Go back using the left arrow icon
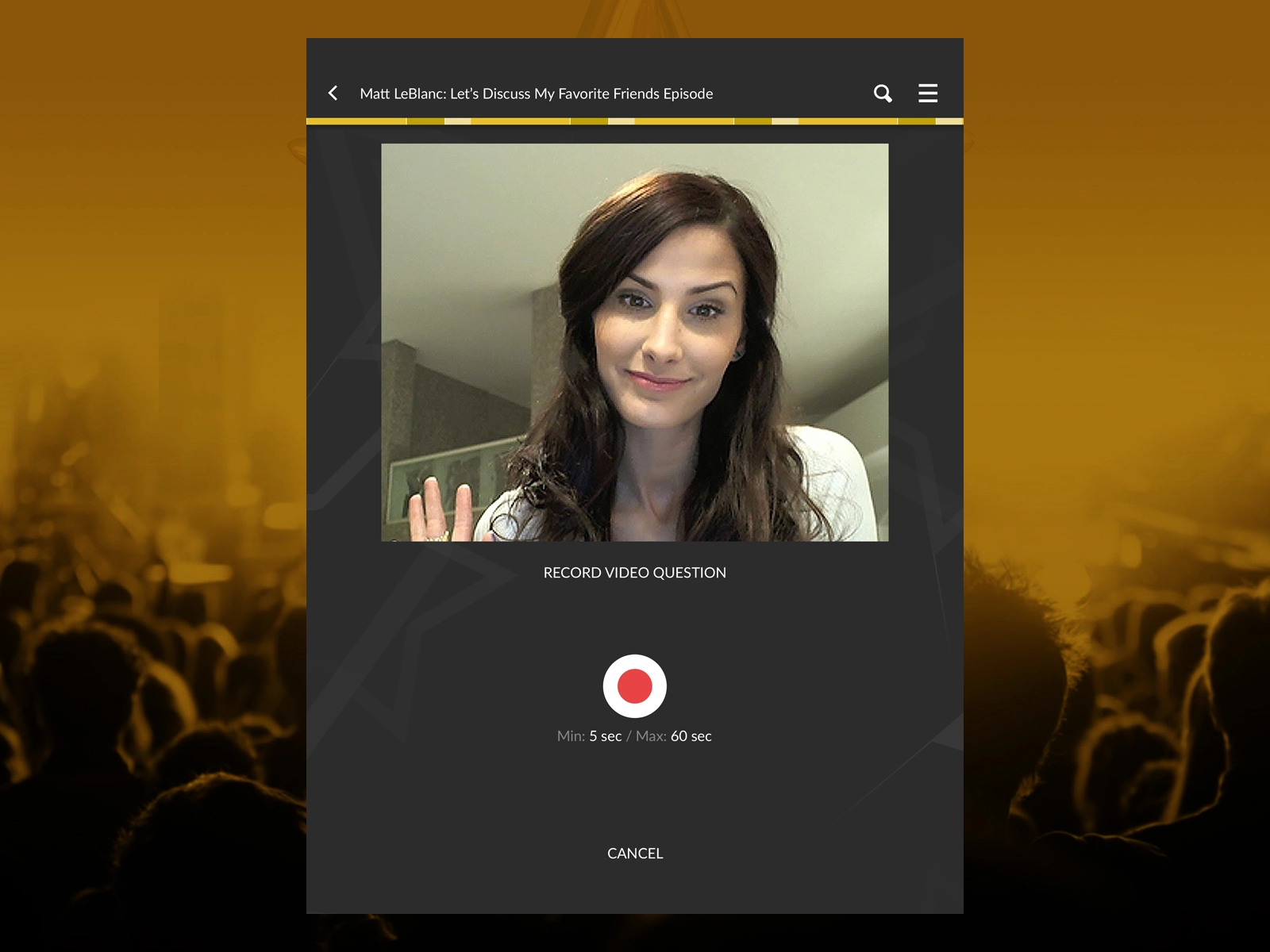 coord(333,93)
